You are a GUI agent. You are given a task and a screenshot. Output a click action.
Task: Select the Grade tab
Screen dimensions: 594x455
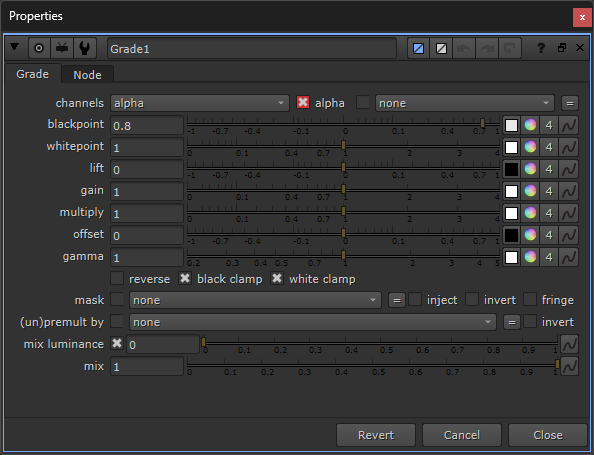[x=33, y=74]
